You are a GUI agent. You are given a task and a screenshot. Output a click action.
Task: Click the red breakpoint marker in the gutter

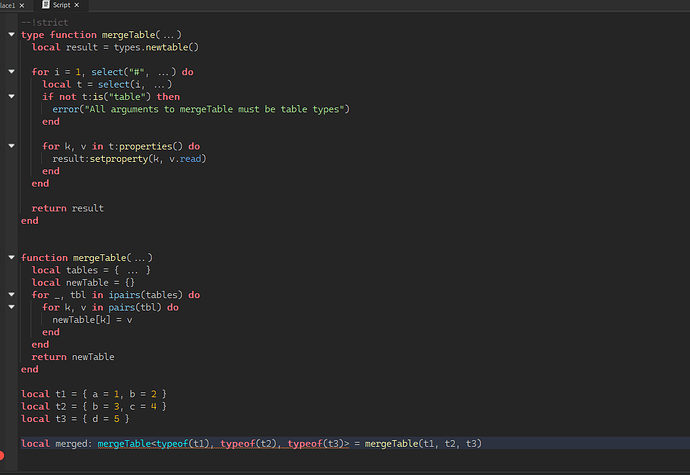[x=1, y=456]
